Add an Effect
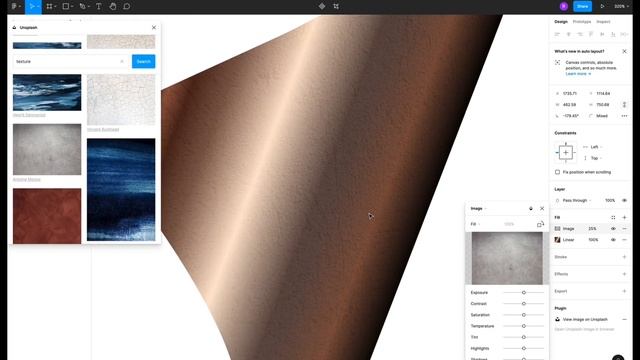 pyautogui.click(x=624, y=274)
